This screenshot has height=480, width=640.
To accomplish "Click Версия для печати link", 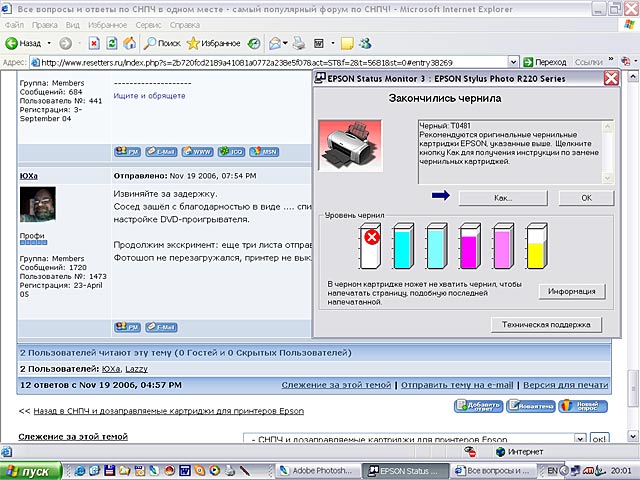I will point(565,385).
